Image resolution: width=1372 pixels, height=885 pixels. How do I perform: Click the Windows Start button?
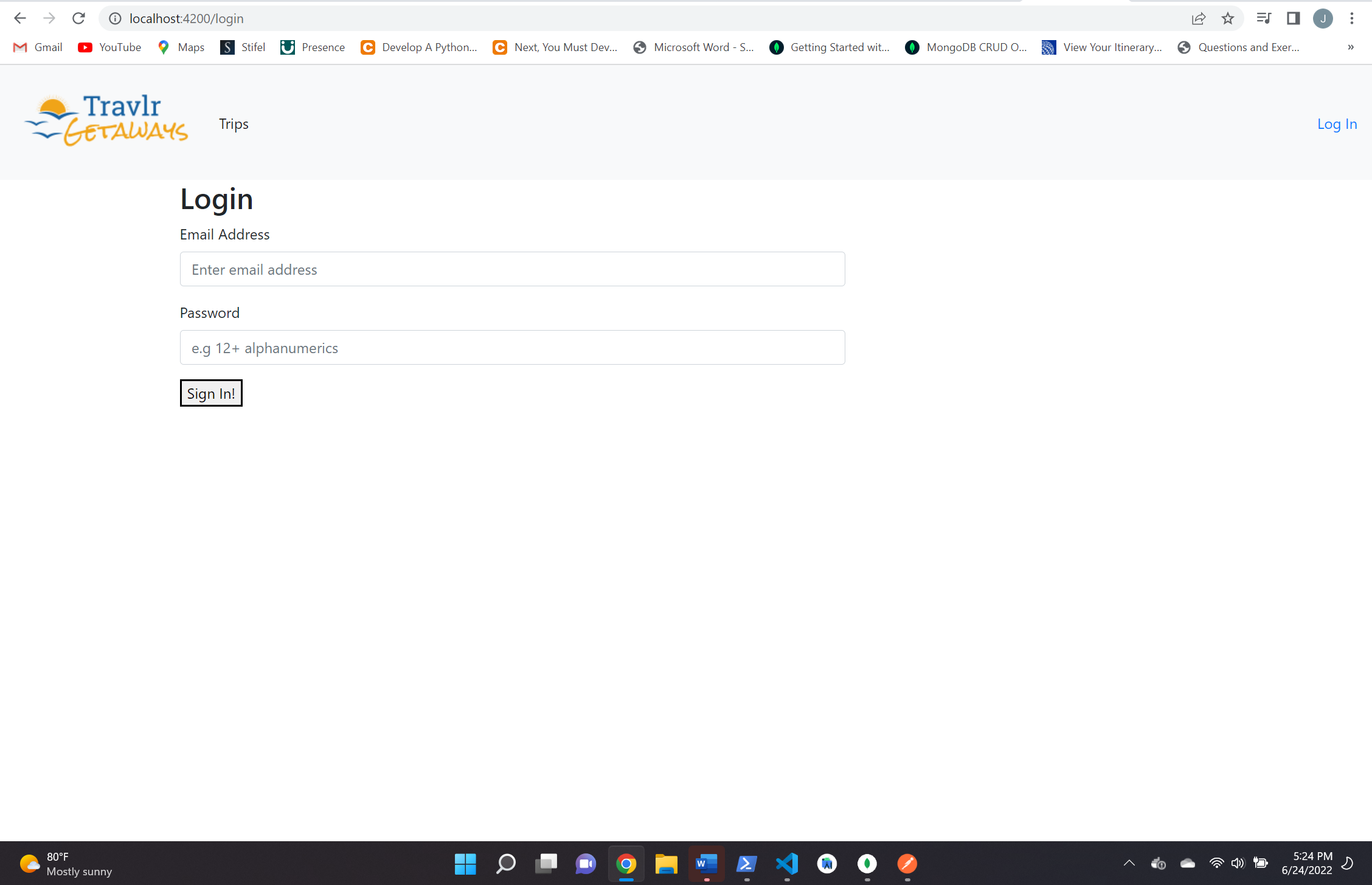point(465,863)
